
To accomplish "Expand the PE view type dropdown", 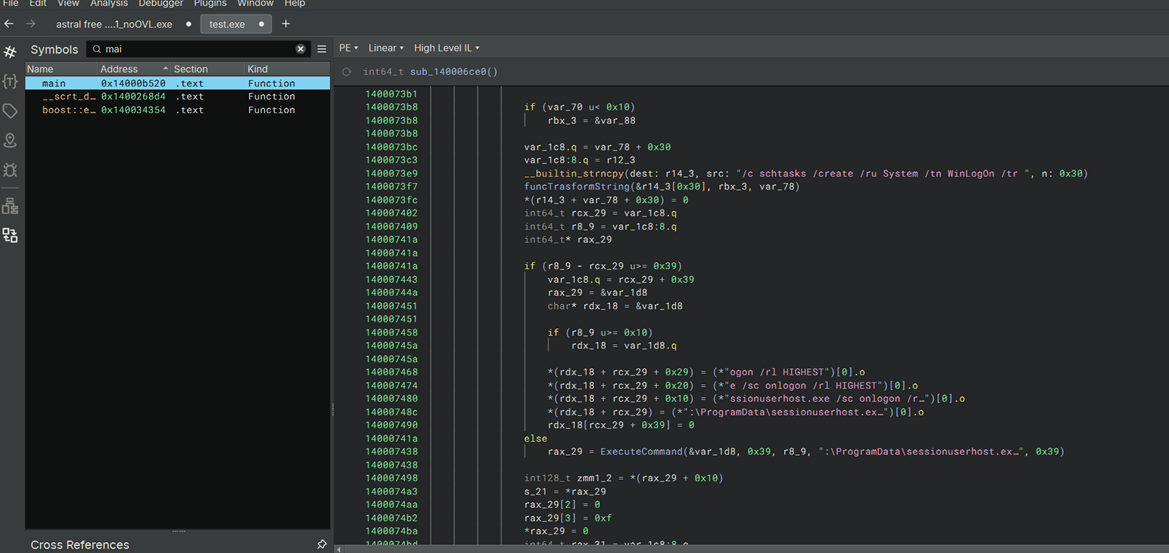I will pyautogui.click(x=348, y=48).
